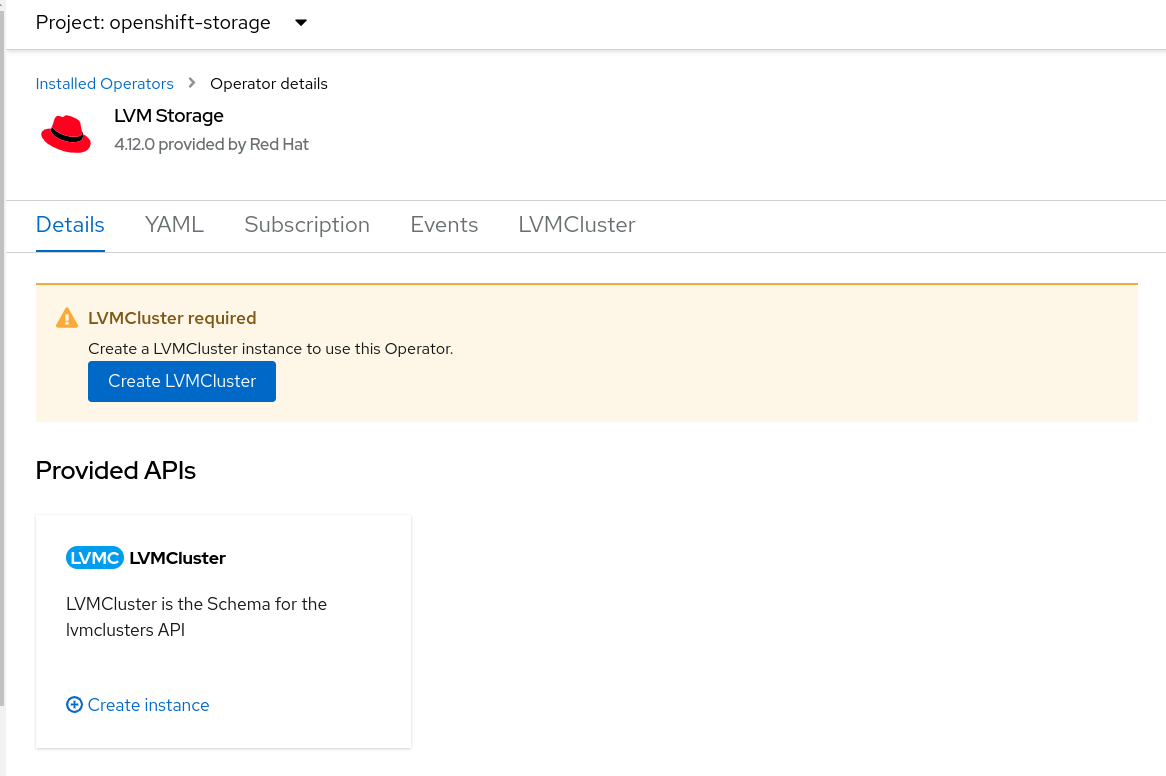1166x776 pixels.
Task: Open the Project: openshift-storage label
Action: [153, 23]
